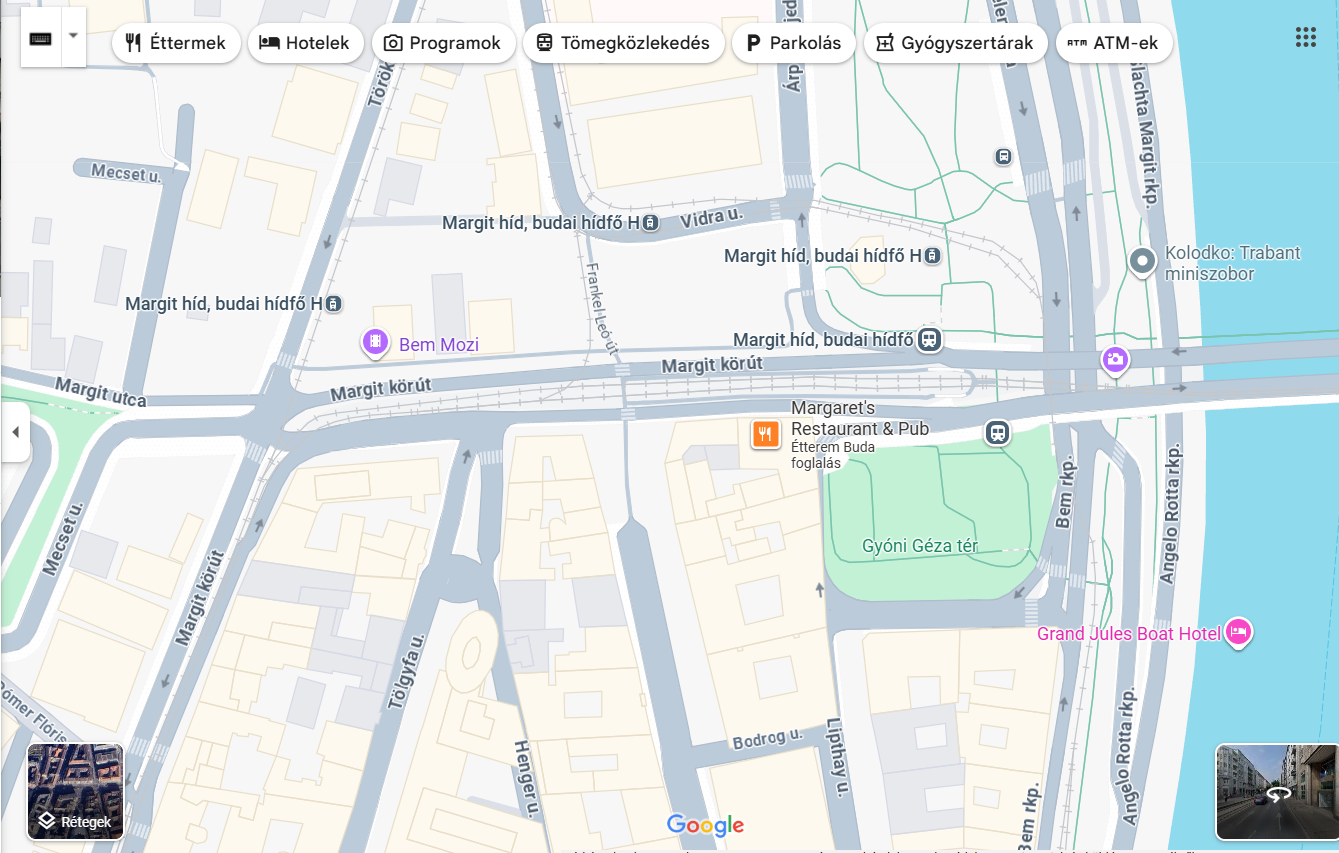Open the Google apps grid icon
The height and width of the screenshot is (853, 1339).
[x=1305, y=38]
